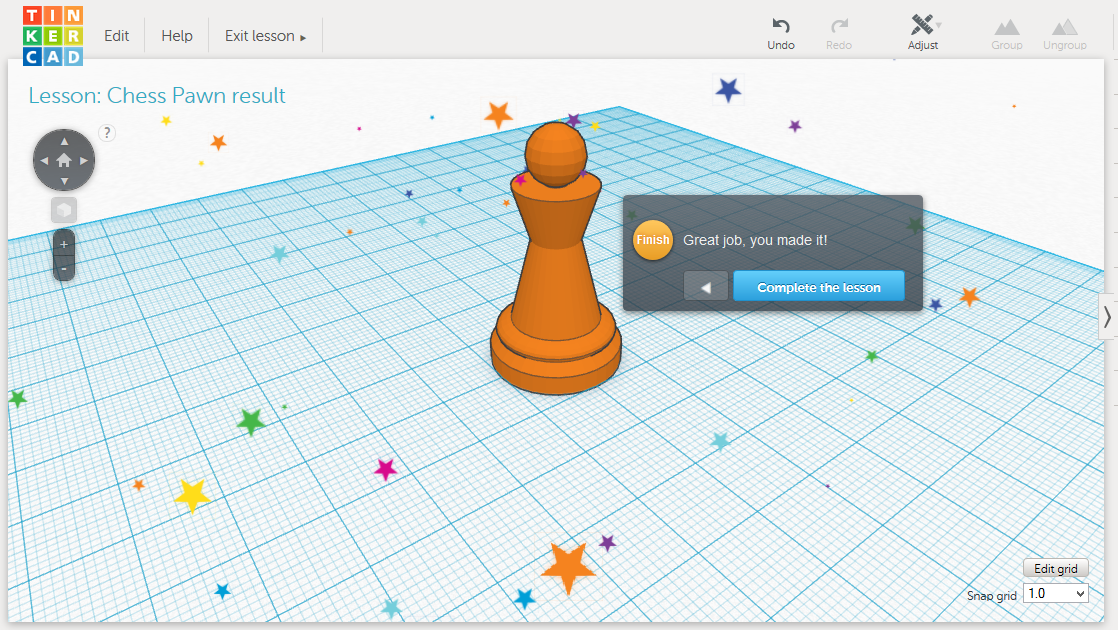Image resolution: width=1118 pixels, height=630 pixels.
Task: Expand the collapsed right side panel
Action: (x=1107, y=316)
